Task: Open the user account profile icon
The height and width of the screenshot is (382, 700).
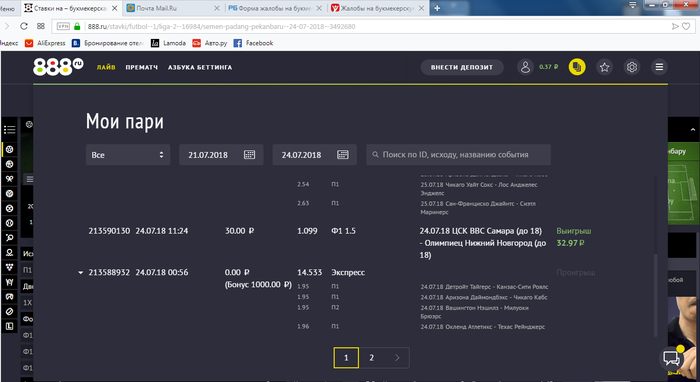Action: coord(525,67)
